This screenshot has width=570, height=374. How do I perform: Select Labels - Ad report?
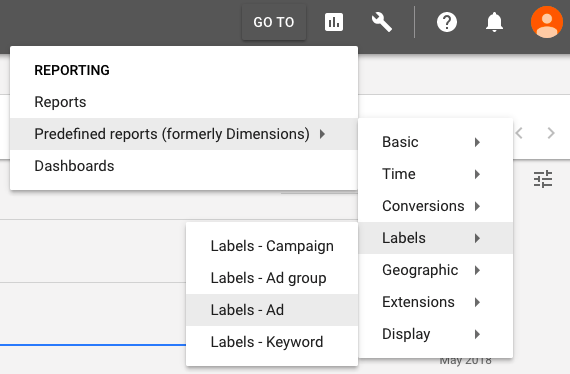[x=272, y=310]
